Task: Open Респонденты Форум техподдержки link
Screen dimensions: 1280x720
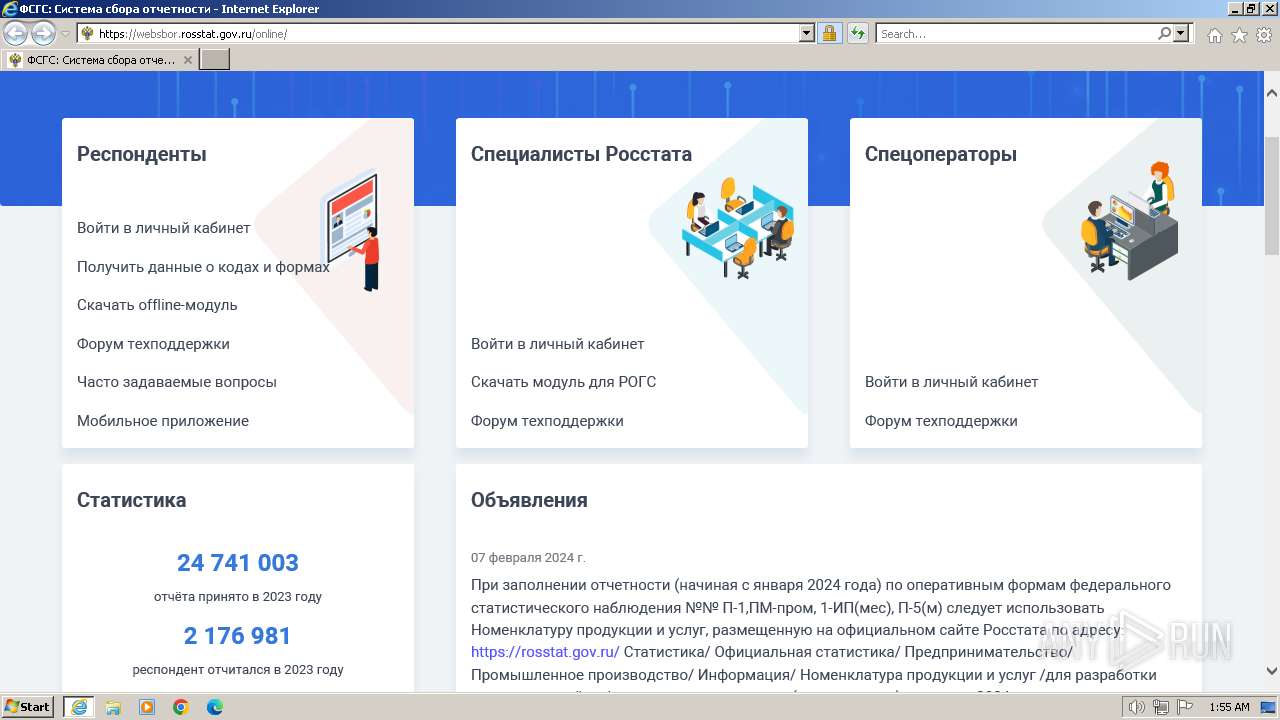Action: [153, 344]
